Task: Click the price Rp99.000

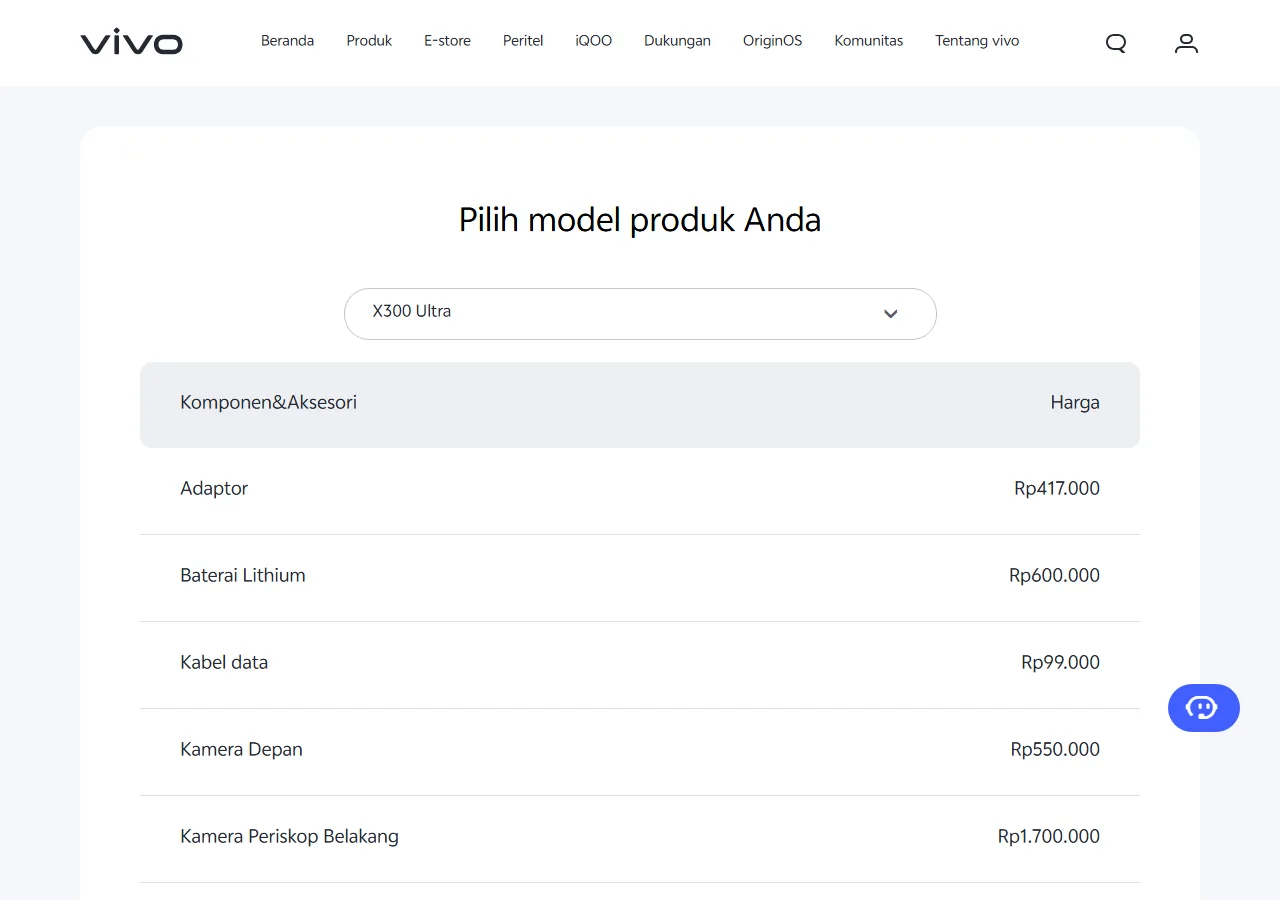Action: (1060, 663)
